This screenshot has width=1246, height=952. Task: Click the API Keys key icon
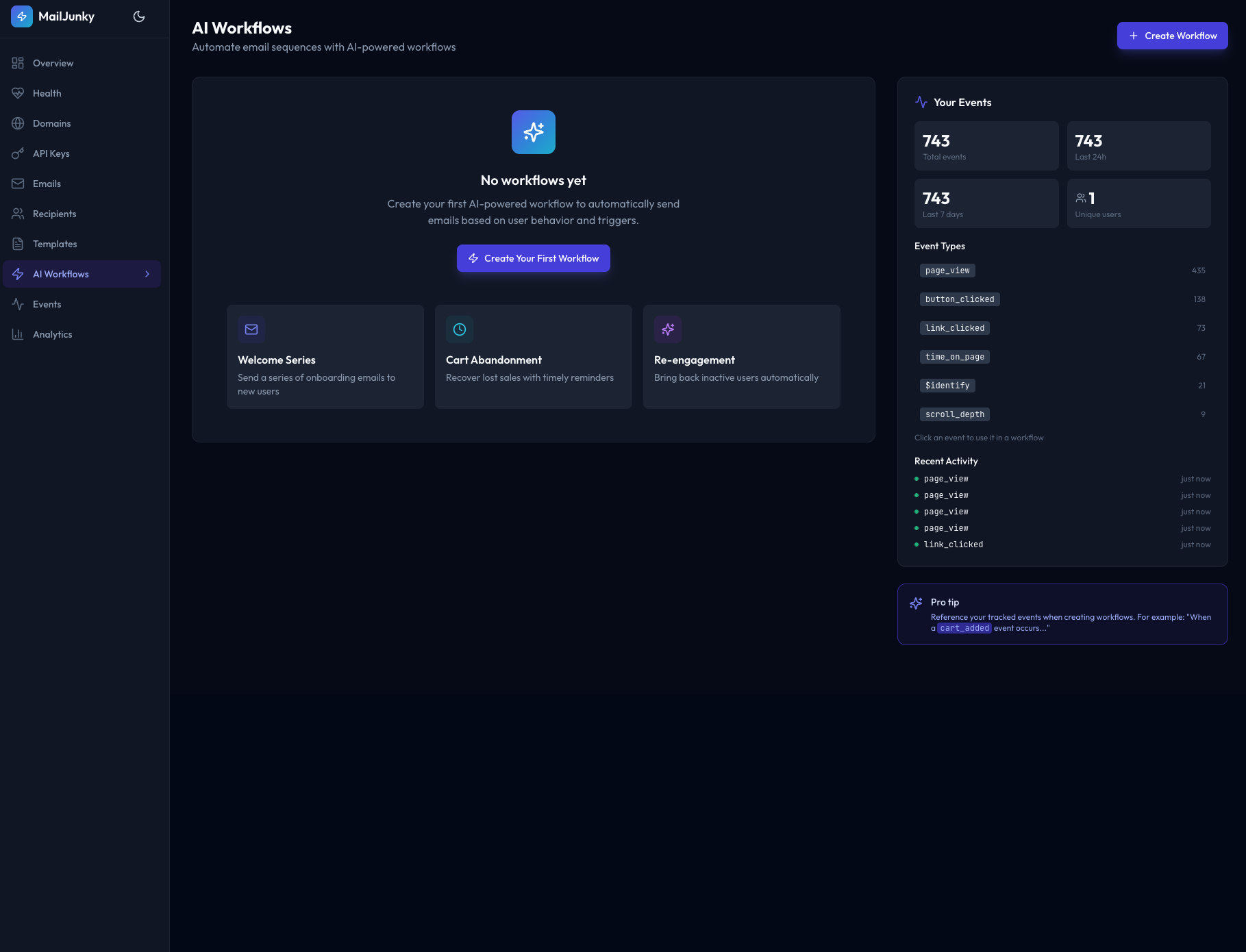18,153
